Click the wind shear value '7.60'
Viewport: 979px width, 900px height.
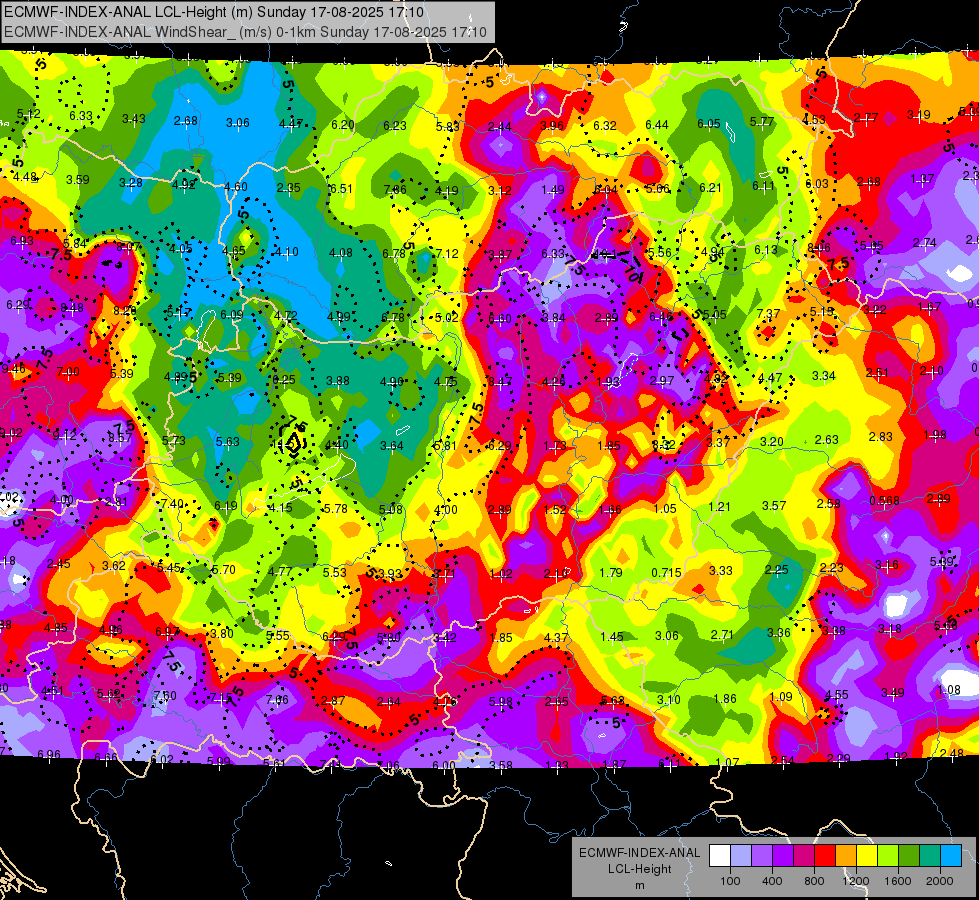165,696
